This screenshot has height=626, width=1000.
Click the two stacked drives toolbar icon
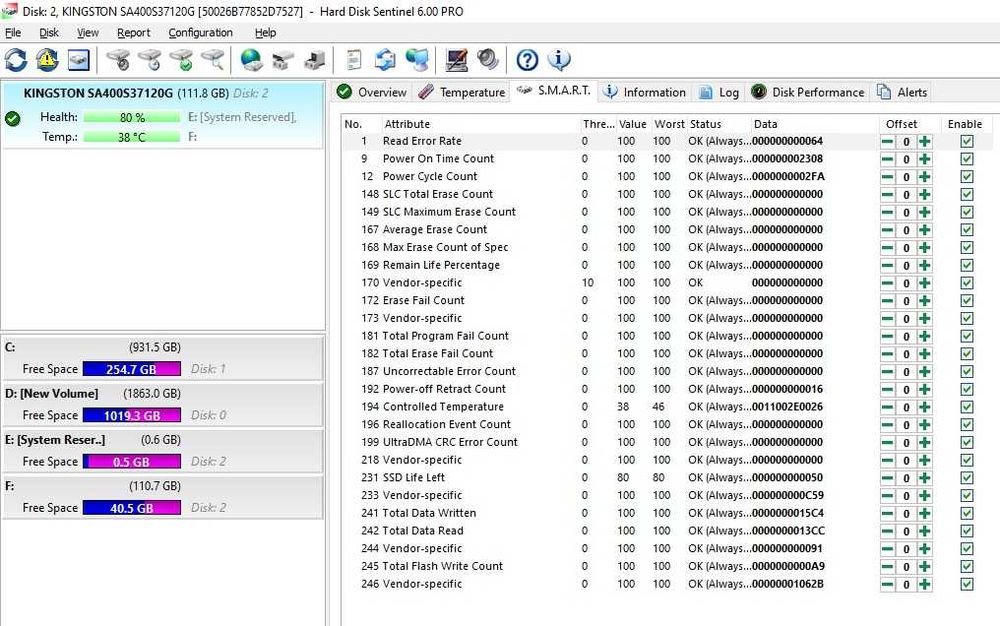pyautogui.click(x=283, y=61)
